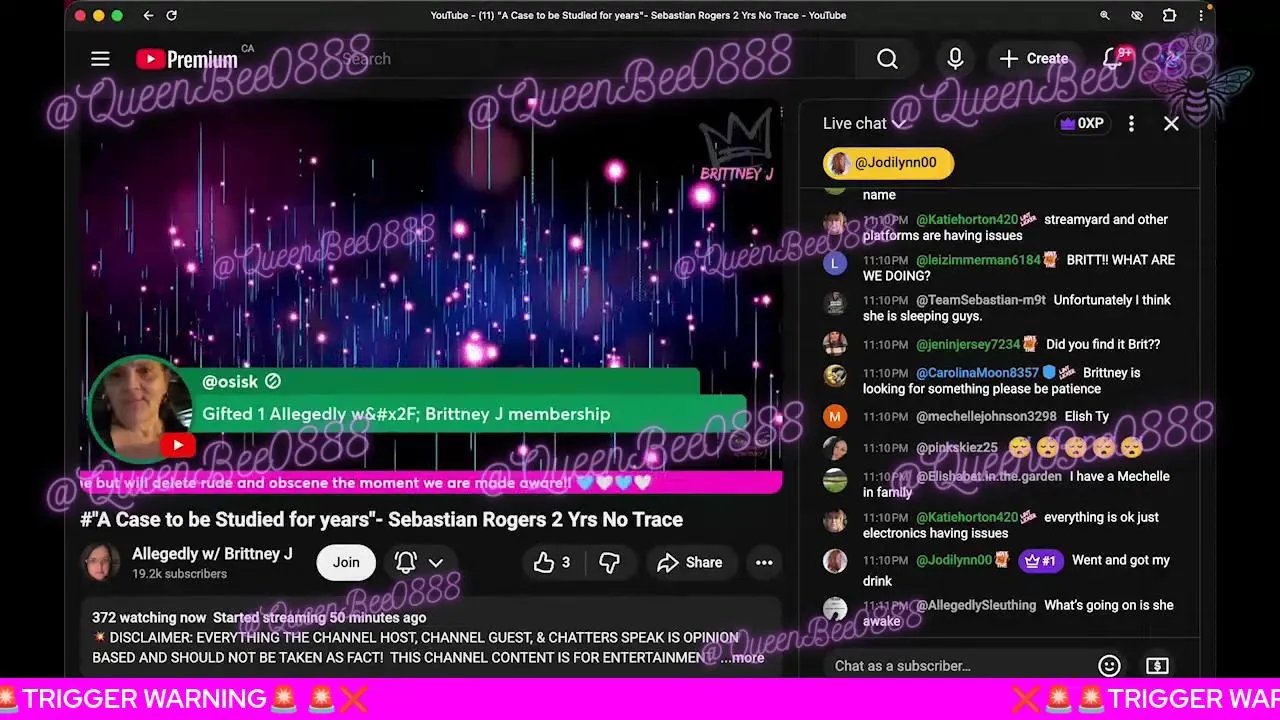Share the video
1280x720 pixels.
point(690,563)
